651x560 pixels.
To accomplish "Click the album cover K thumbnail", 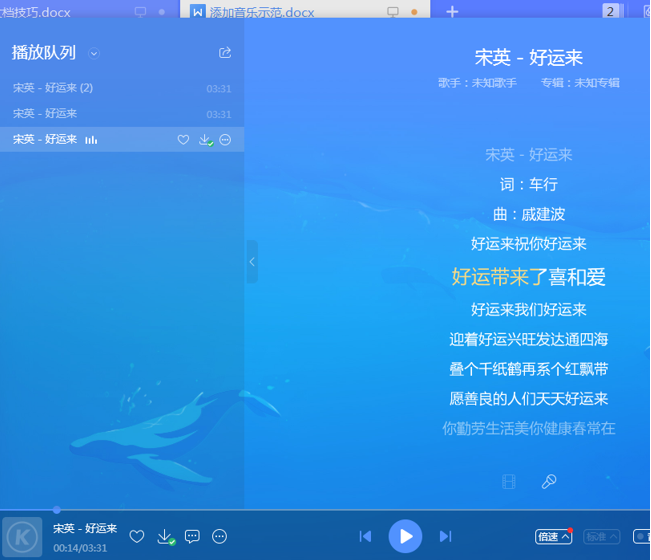I will [x=22, y=537].
